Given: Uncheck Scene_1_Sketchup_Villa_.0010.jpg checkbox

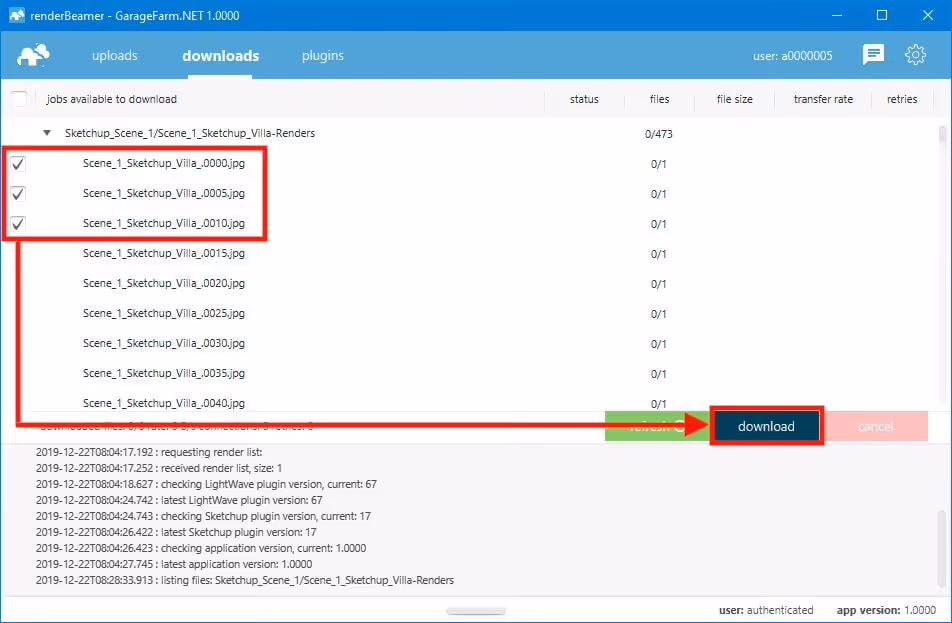Looking at the screenshot, I should (18, 223).
